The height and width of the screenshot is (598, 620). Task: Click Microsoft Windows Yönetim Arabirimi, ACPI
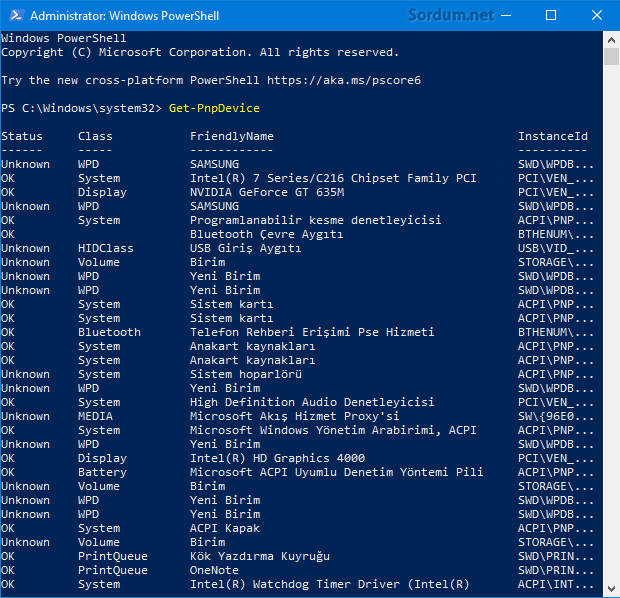coord(333,430)
